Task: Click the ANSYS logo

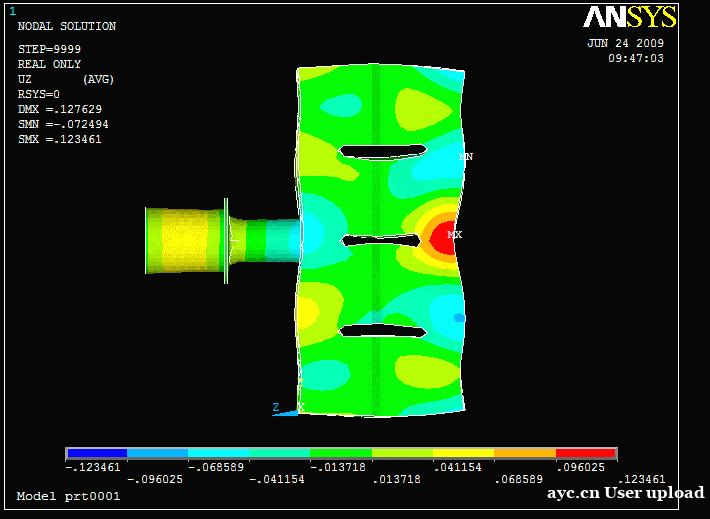Action: coord(630,17)
